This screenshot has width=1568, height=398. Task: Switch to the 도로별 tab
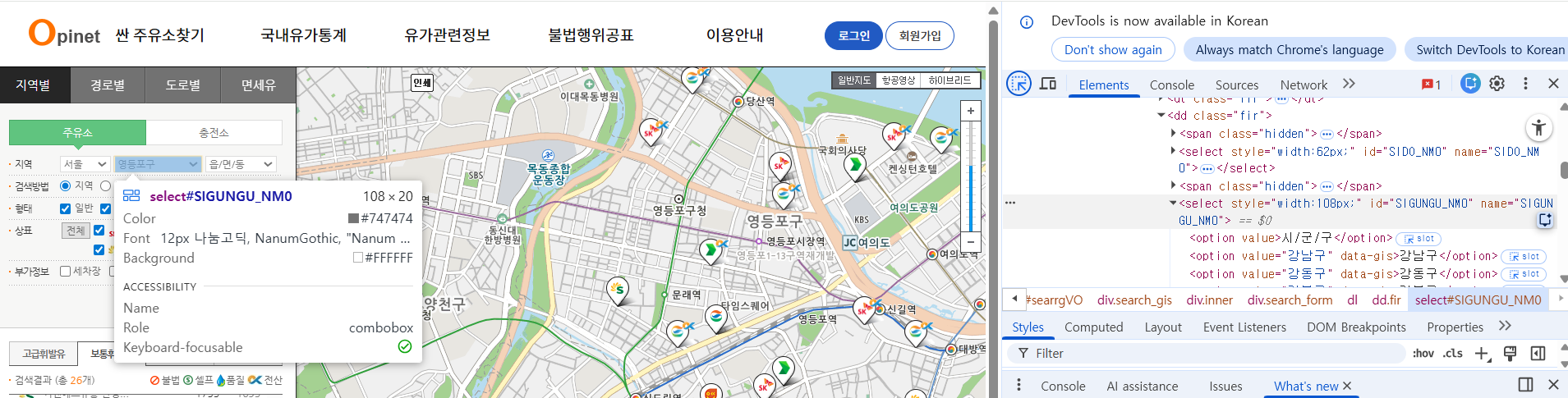[183, 85]
